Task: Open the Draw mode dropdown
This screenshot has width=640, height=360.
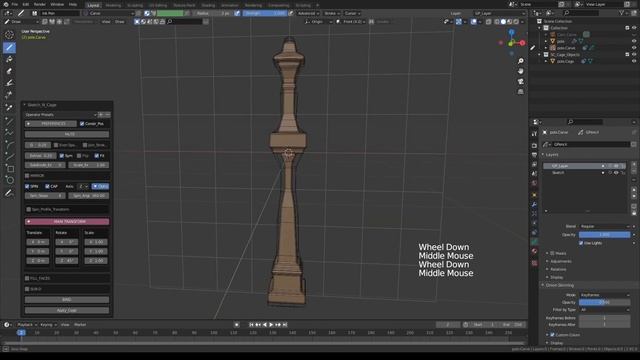Action: [x=21, y=22]
